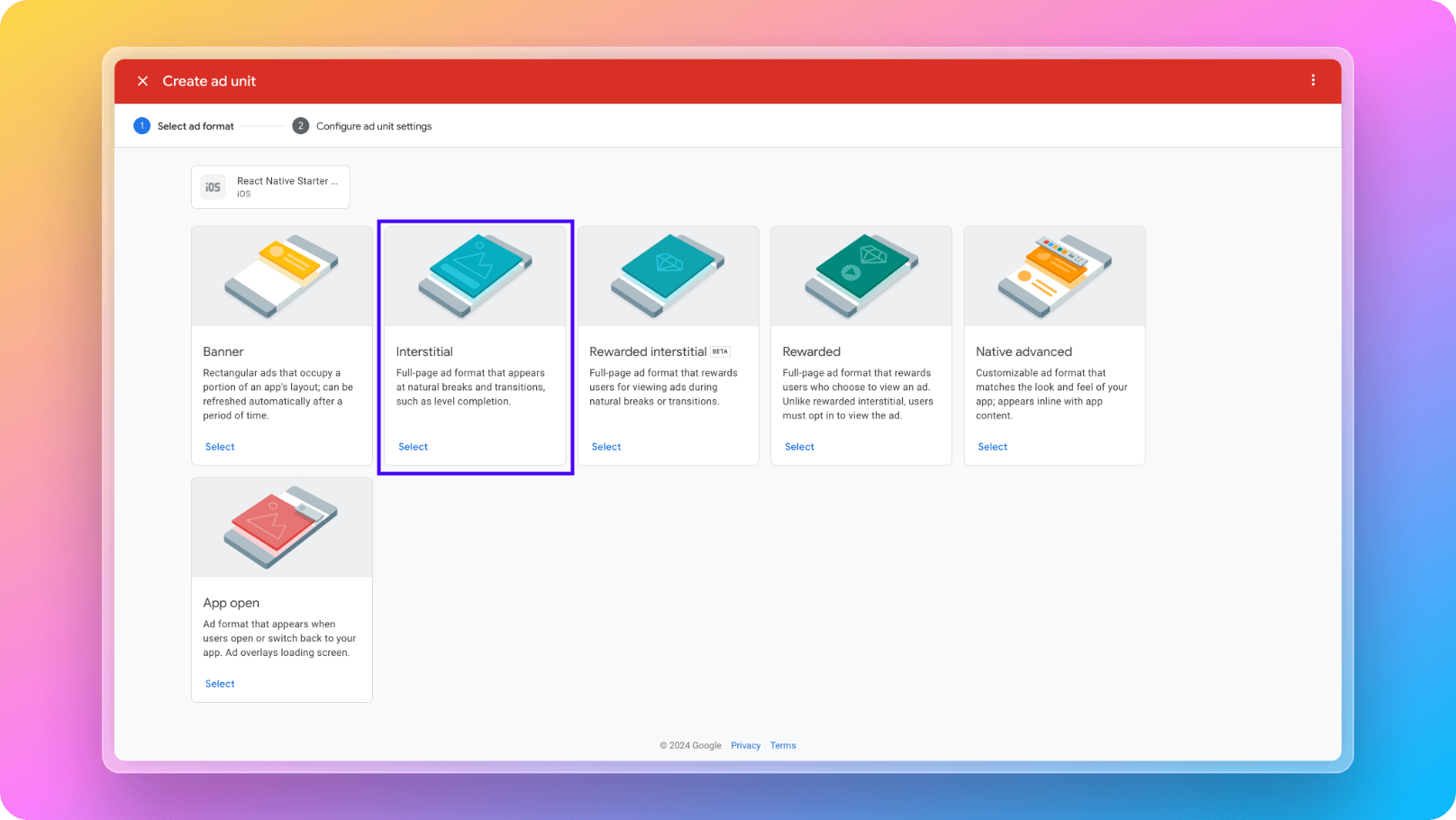Viewport: 1456px width, 820px height.
Task: Select the Rewarded interstitial format
Action: (605, 446)
